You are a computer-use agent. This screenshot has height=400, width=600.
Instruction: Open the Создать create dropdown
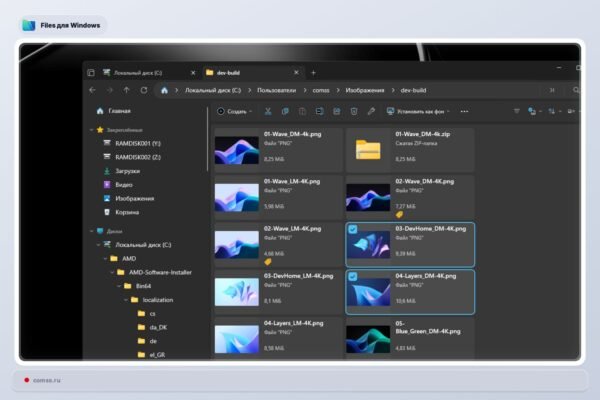235,111
